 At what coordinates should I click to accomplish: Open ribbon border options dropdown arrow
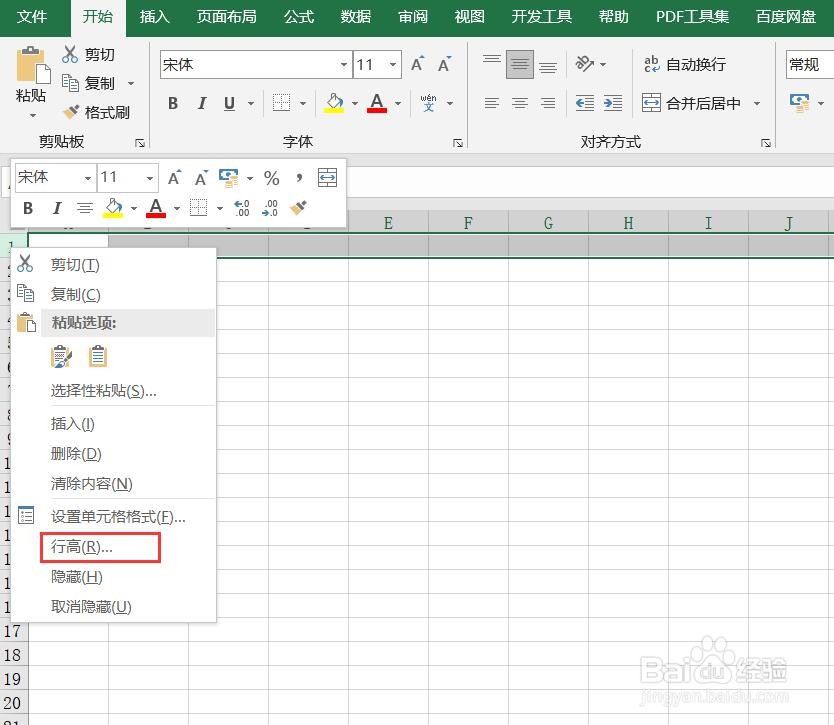[x=303, y=104]
